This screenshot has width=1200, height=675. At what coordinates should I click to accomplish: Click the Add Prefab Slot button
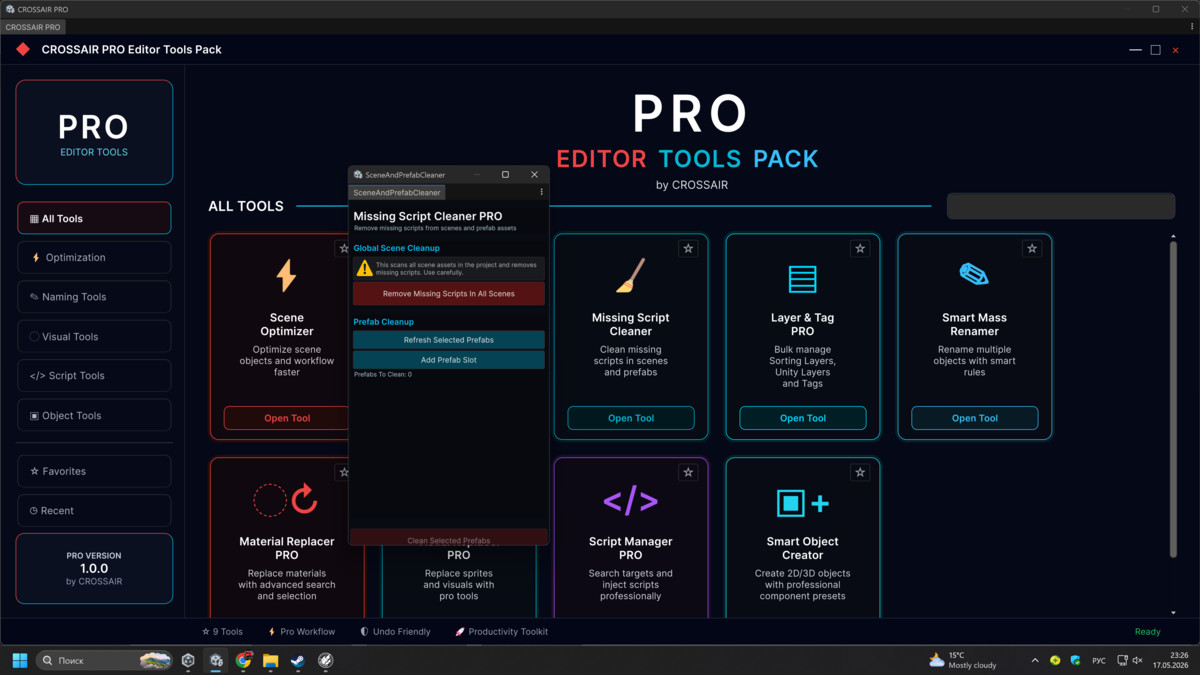(x=449, y=360)
